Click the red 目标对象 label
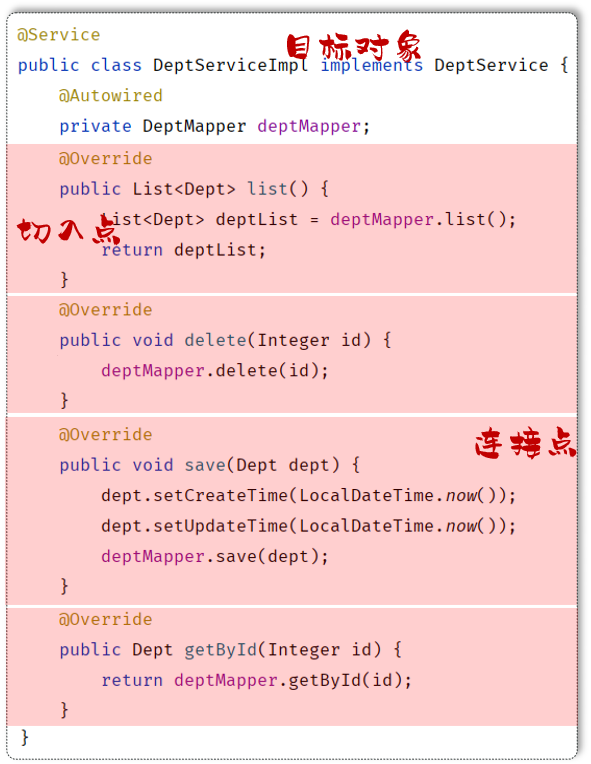591x764 pixels. tap(353, 47)
